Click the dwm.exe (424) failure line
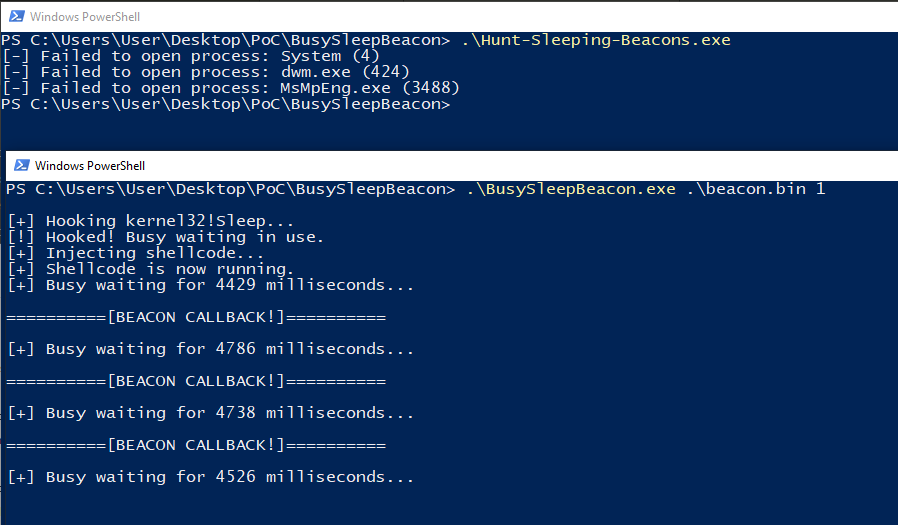The height and width of the screenshot is (525, 898). [206, 72]
